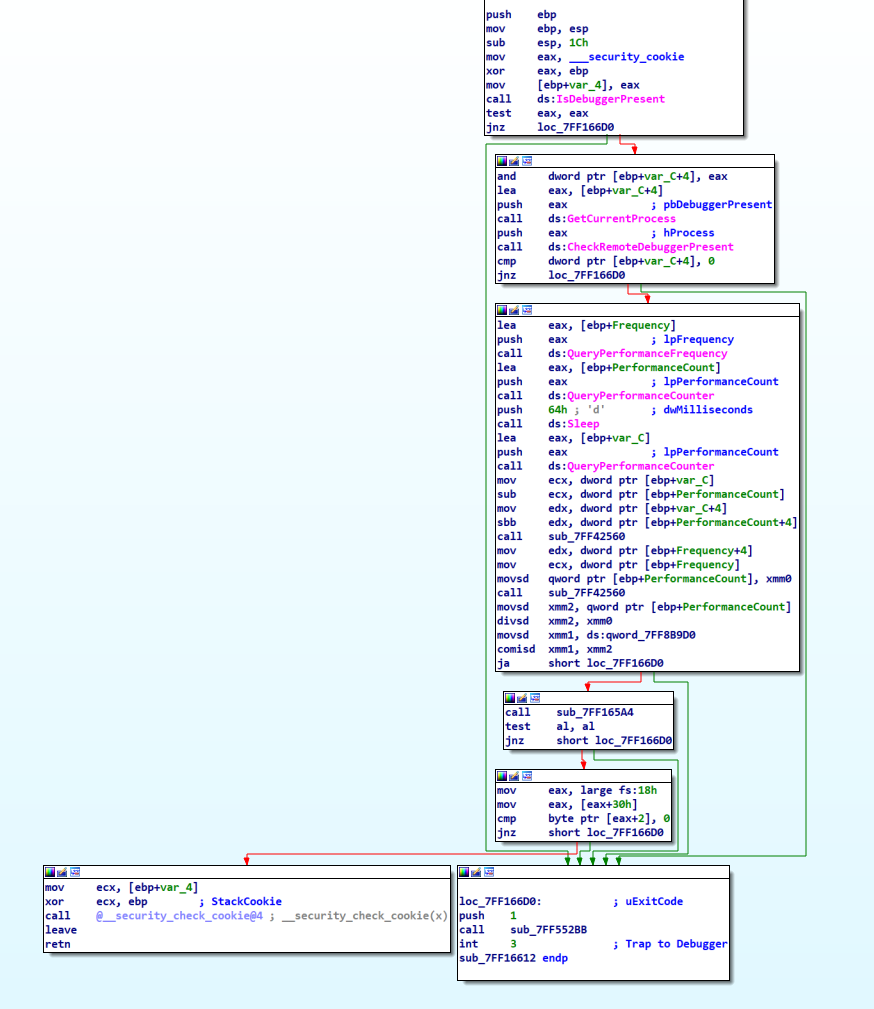Click the ds:Sleep call target
874x1009 pixels.
583,424
